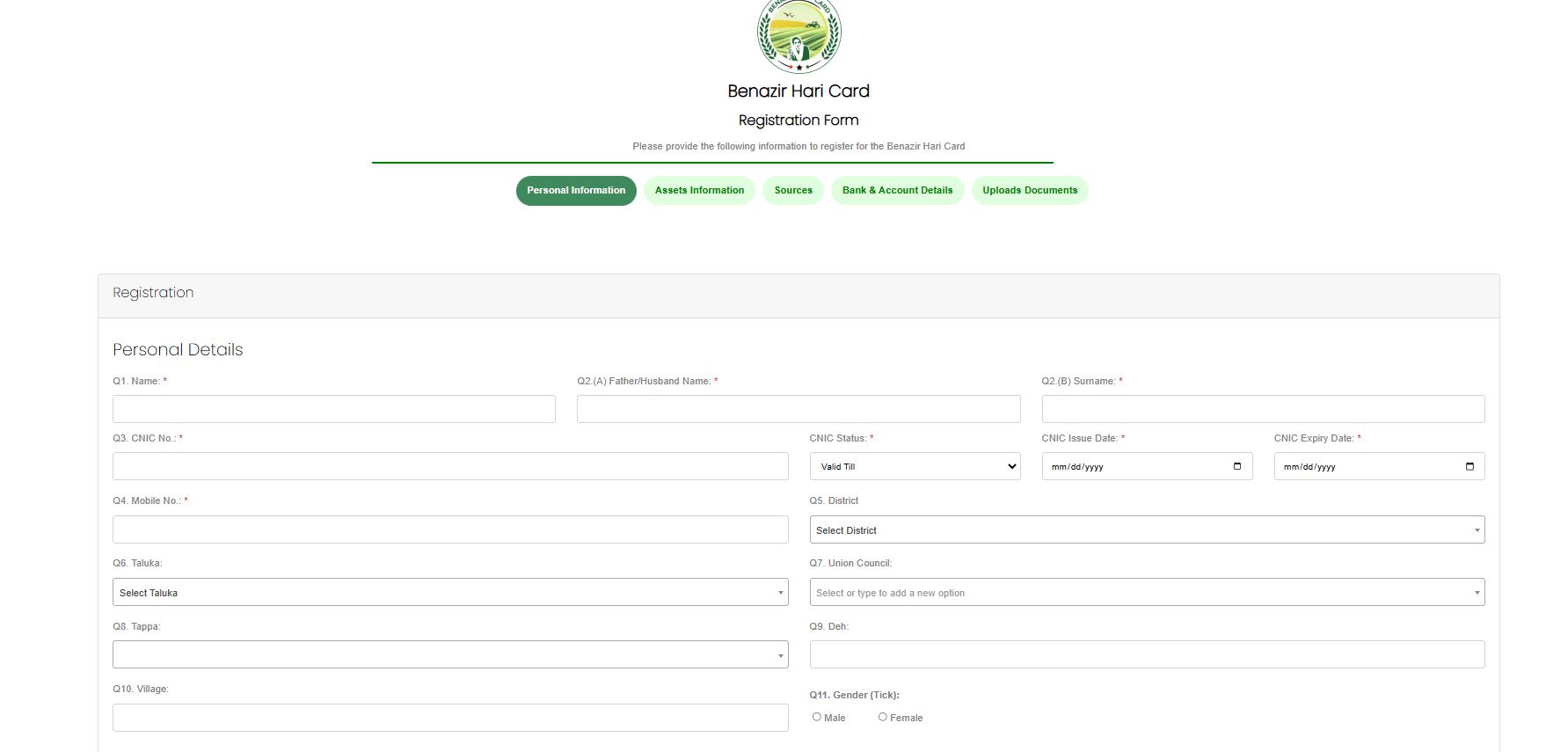Click the Benazir Hari Card logo
Viewport: 1568px width, 752px height.
point(799,35)
